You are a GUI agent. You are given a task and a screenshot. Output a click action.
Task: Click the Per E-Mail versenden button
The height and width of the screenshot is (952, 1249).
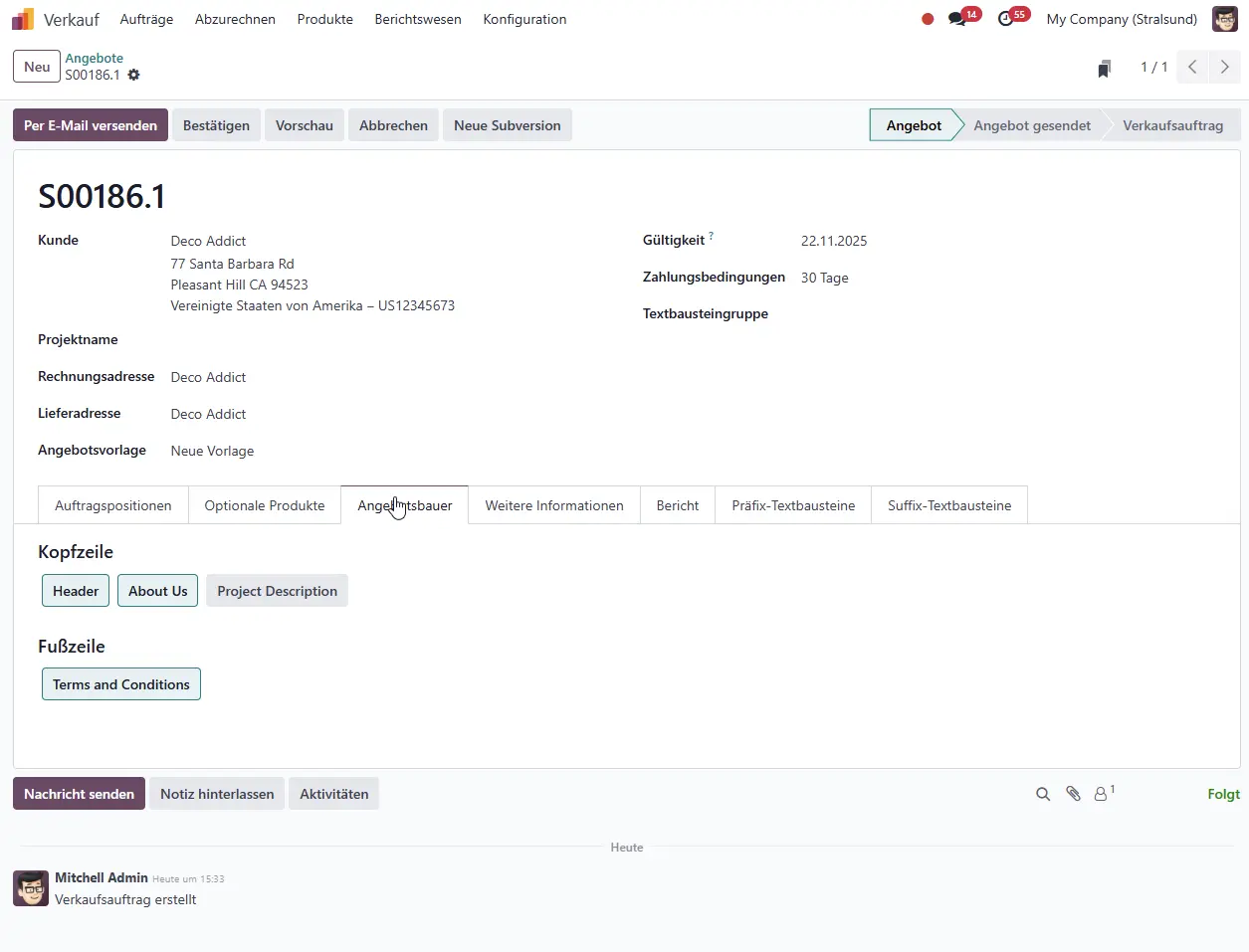coord(91,125)
